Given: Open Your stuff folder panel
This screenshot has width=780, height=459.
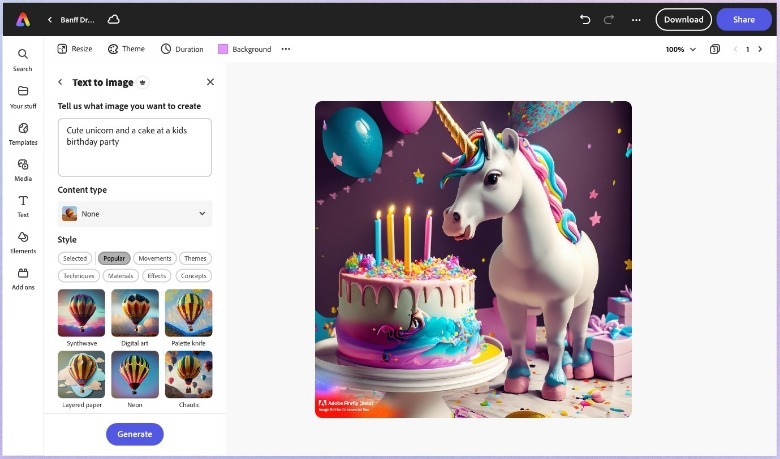Looking at the screenshot, I should pyautogui.click(x=23, y=97).
